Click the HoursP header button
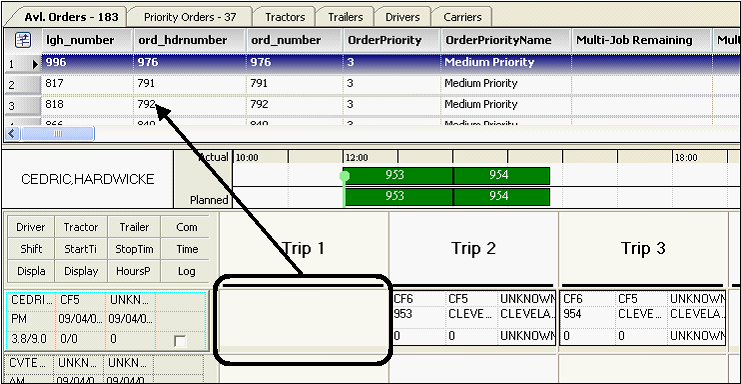 (x=134, y=271)
